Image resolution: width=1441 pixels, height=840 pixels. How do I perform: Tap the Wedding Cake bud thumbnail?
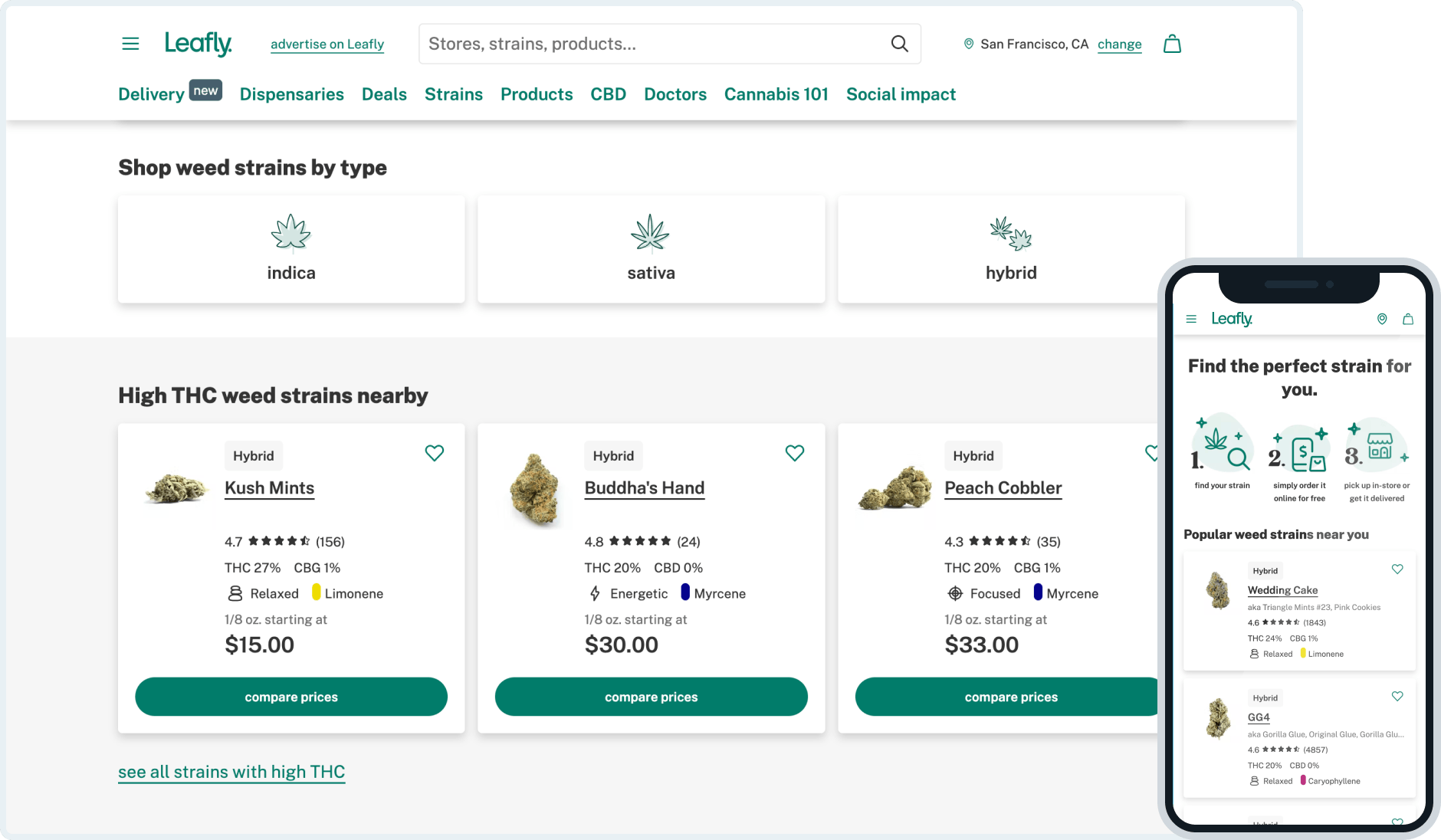[x=1218, y=590]
